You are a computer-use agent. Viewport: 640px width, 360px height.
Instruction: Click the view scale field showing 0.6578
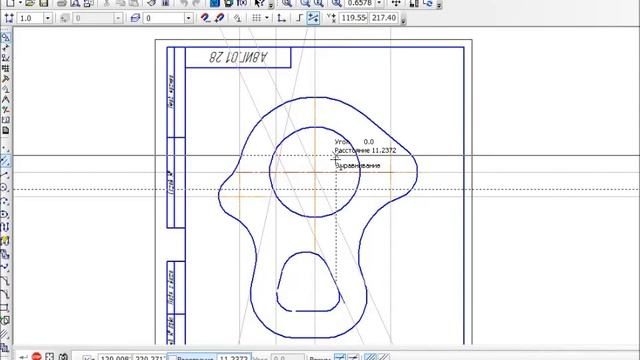click(360, 3)
